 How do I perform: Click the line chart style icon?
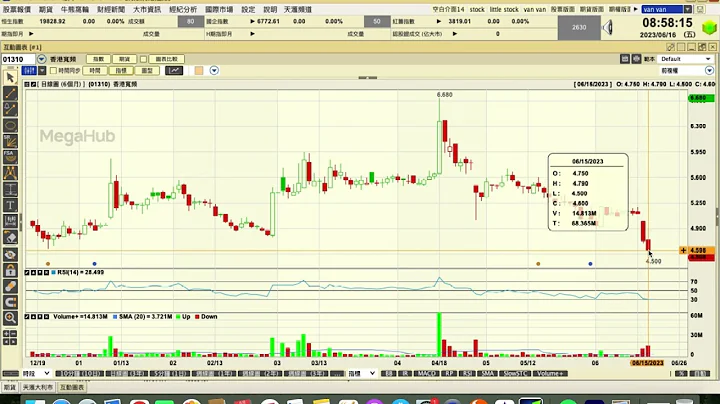(x=174, y=70)
